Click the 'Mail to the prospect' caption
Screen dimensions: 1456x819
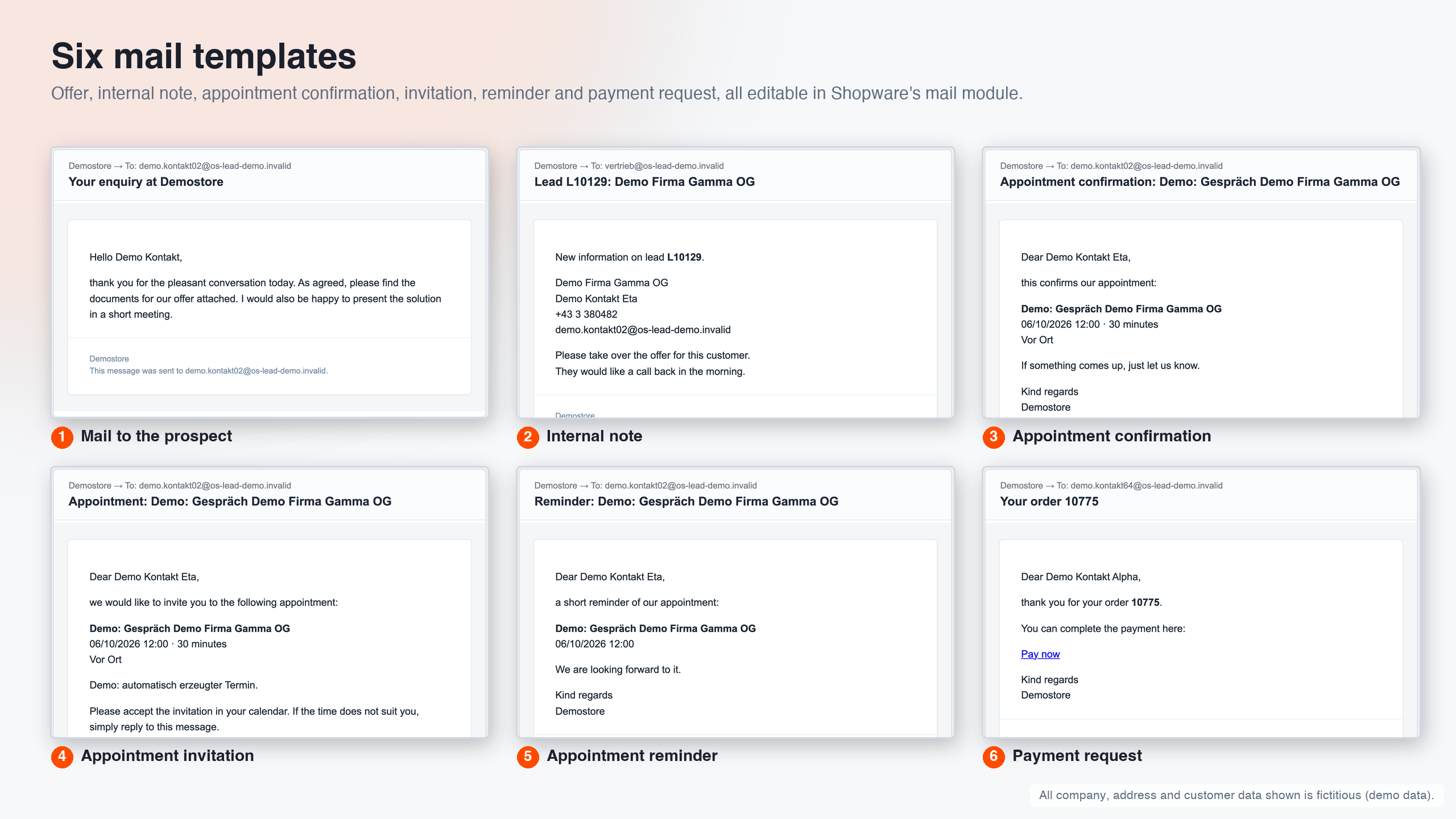click(156, 436)
